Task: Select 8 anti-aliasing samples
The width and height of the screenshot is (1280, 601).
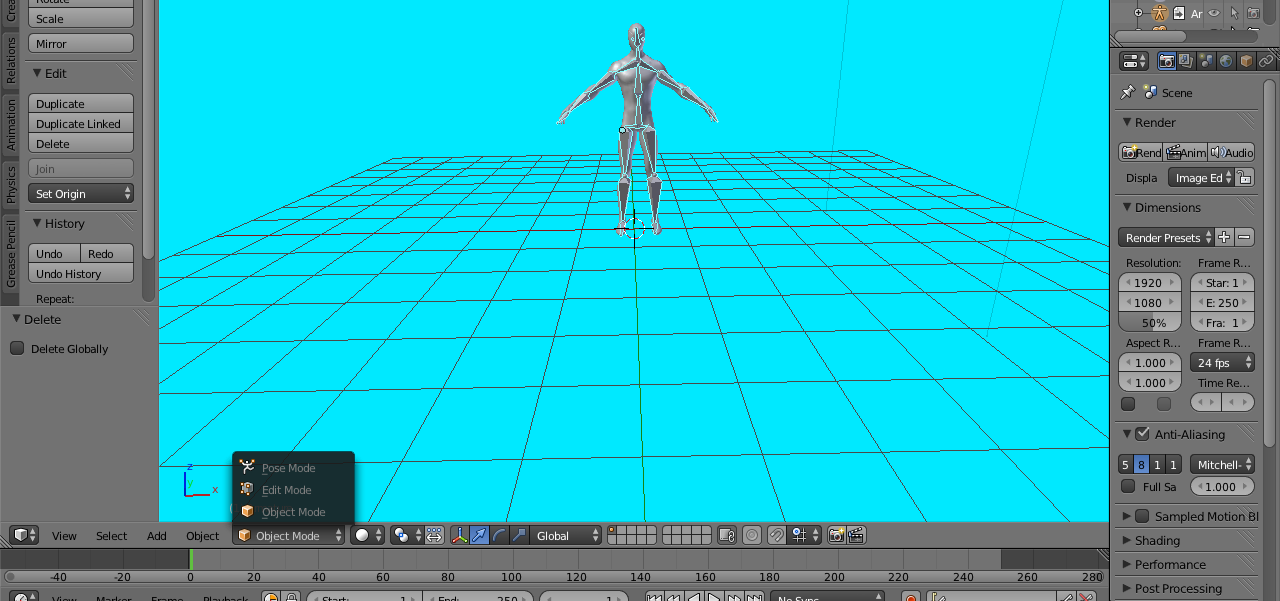Action: pyautogui.click(x=1141, y=464)
